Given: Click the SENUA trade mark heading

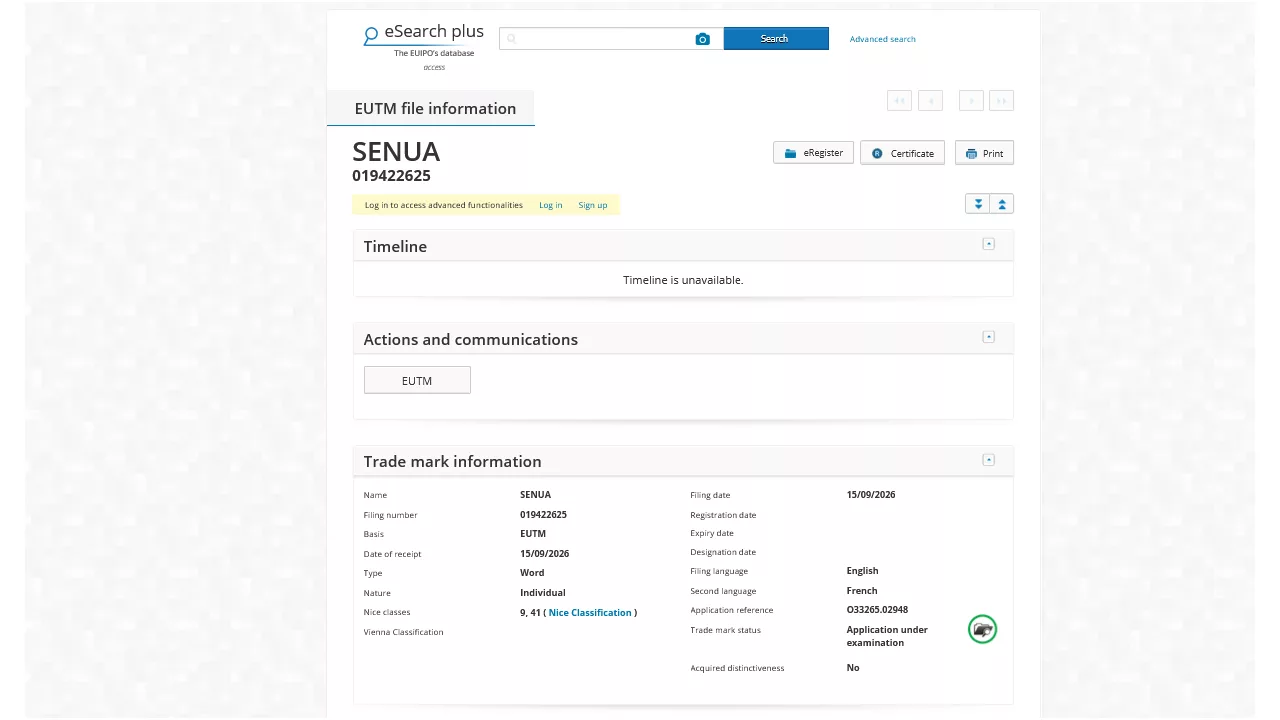Looking at the screenshot, I should point(396,151).
